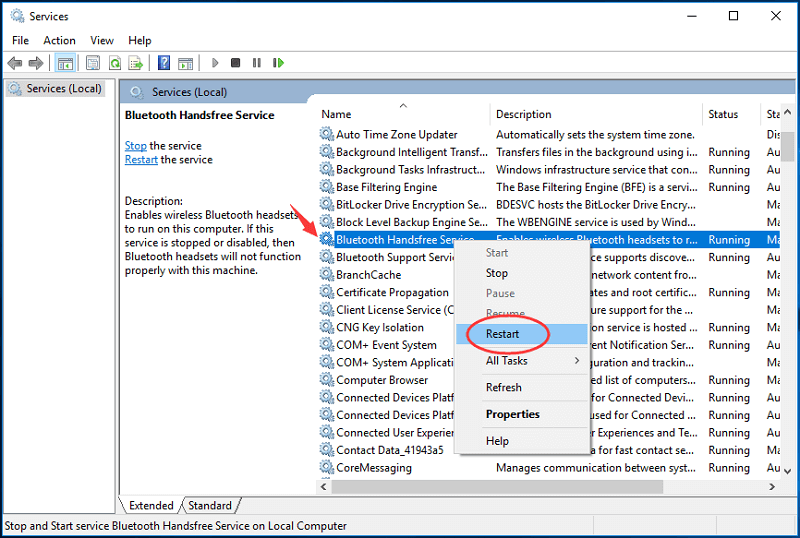Click the Services app icon in title bar
Image resolution: width=800 pixels, height=538 pixels.
(18, 16)
